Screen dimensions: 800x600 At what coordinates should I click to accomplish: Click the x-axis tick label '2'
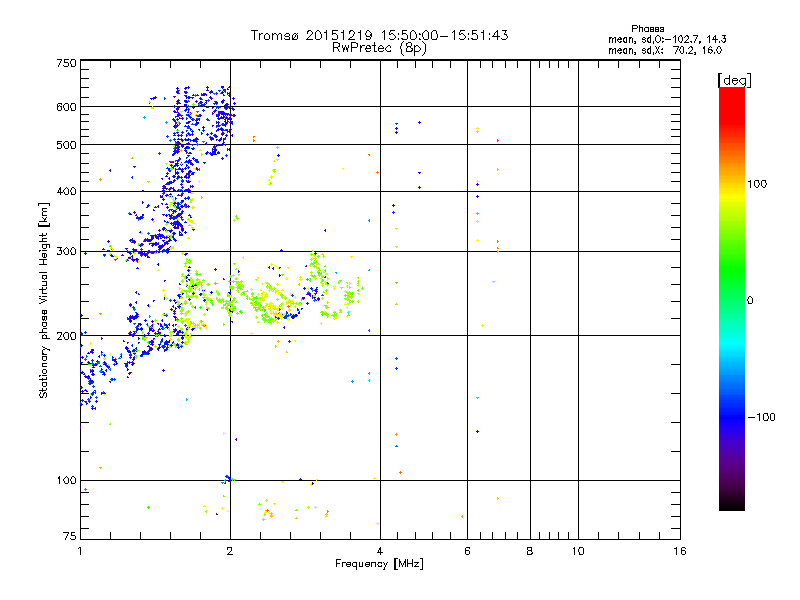click(x=230, y=551)
